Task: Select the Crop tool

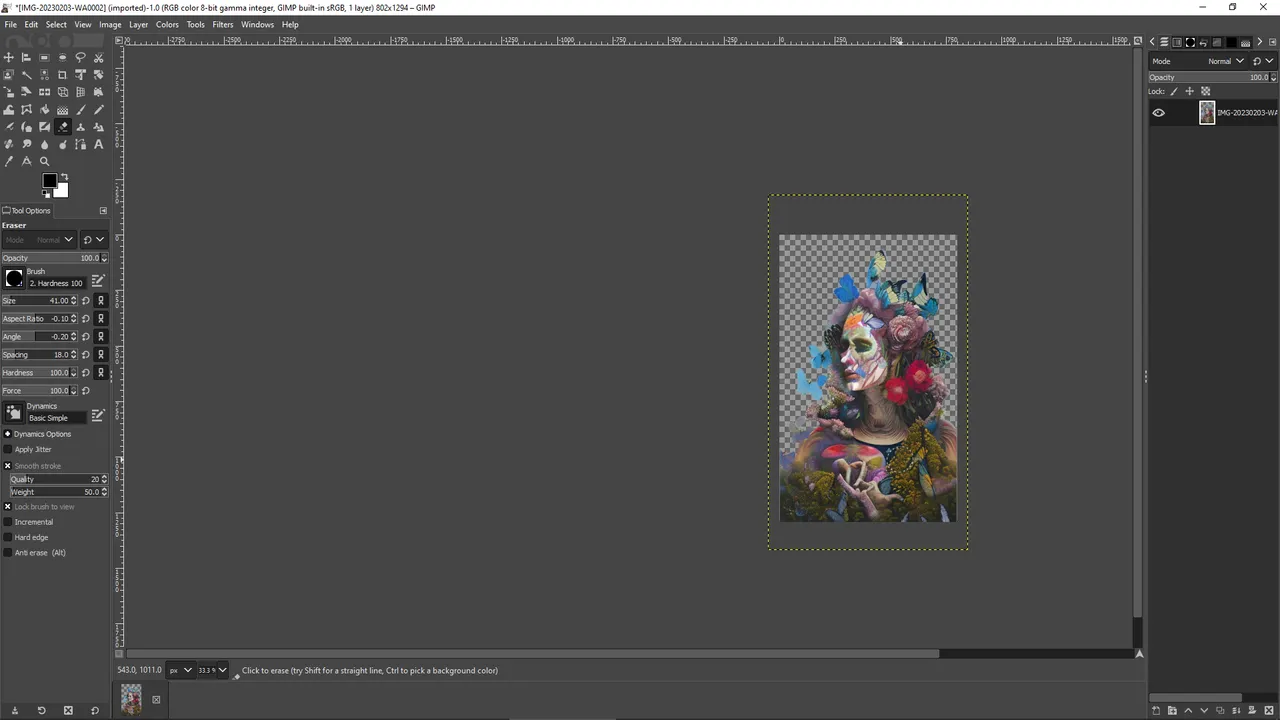Action: coord(62,75)
